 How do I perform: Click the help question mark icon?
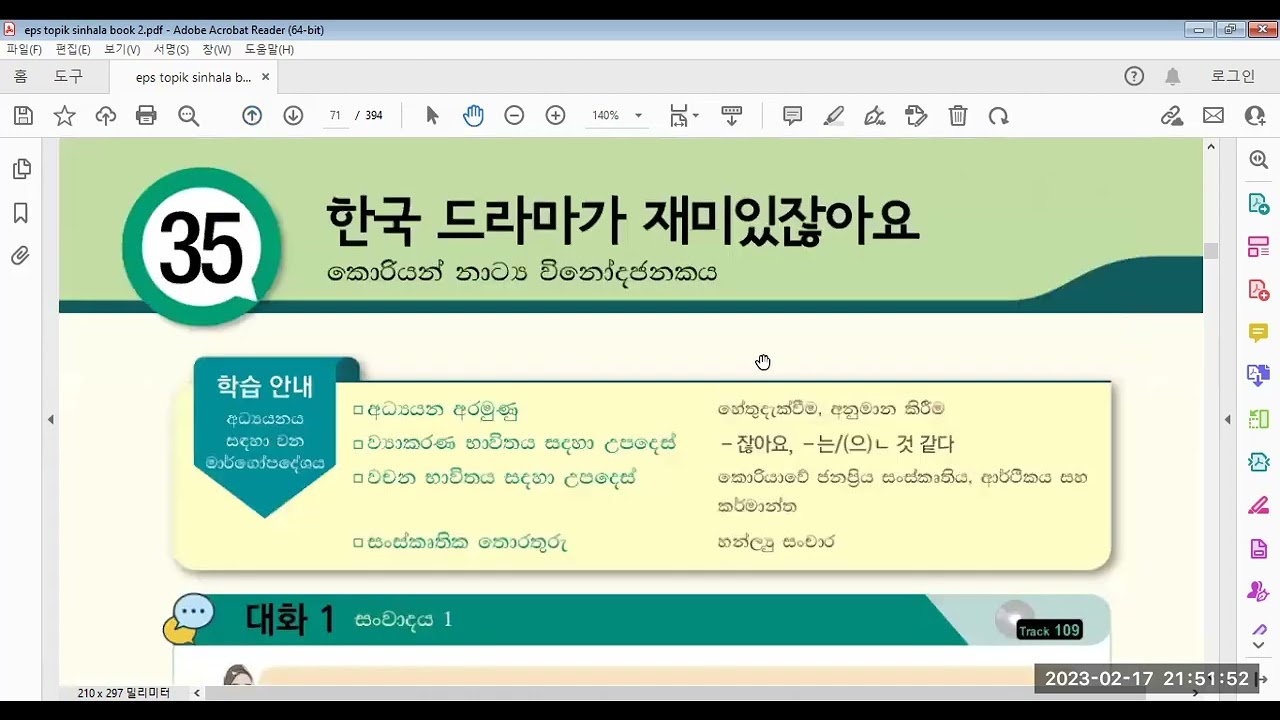coord(1134,76)
